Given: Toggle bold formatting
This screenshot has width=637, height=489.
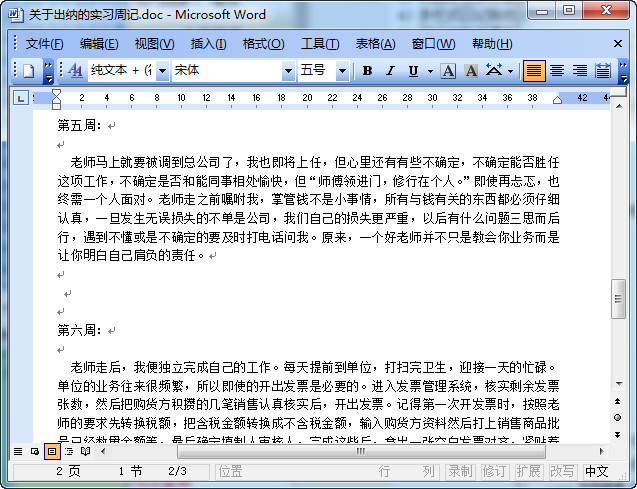Looking at the screenshot, I should pyautogui.click(x=367, y=71).
